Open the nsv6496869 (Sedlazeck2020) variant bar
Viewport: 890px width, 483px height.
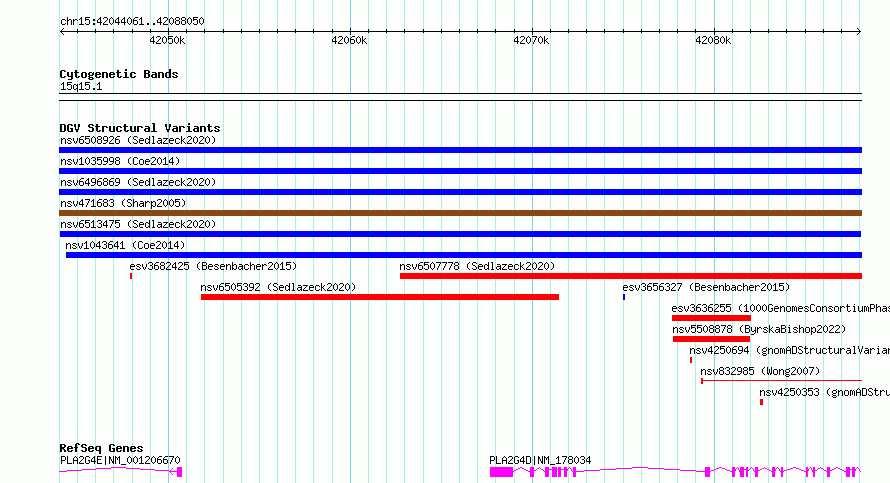[x=460, y=192]
